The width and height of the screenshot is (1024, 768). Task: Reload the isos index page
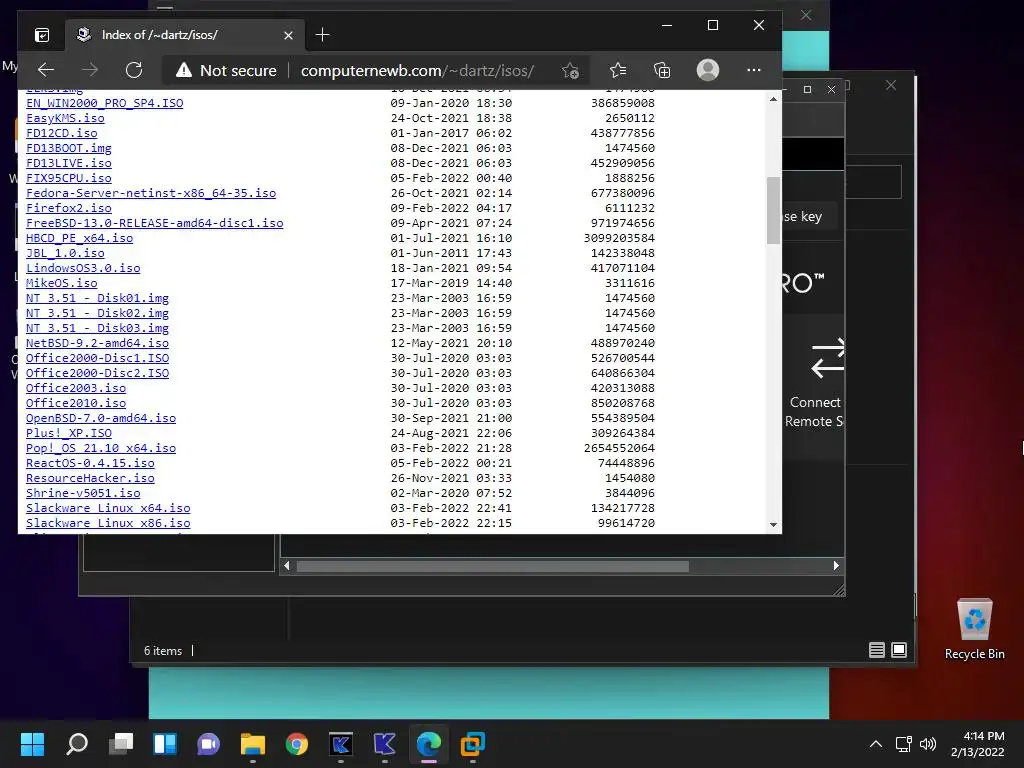134,70
